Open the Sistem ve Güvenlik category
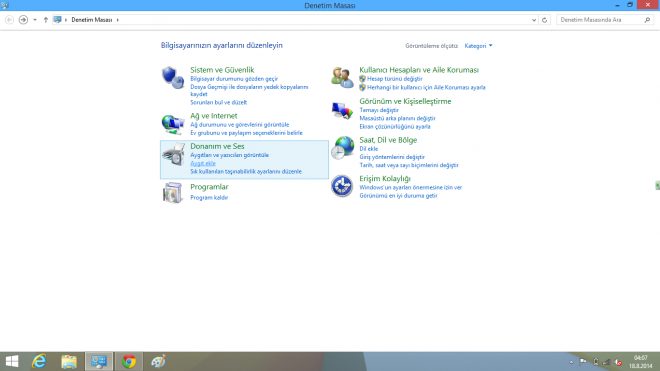Viewport: 660px width, 371px height. click(222, 70)
